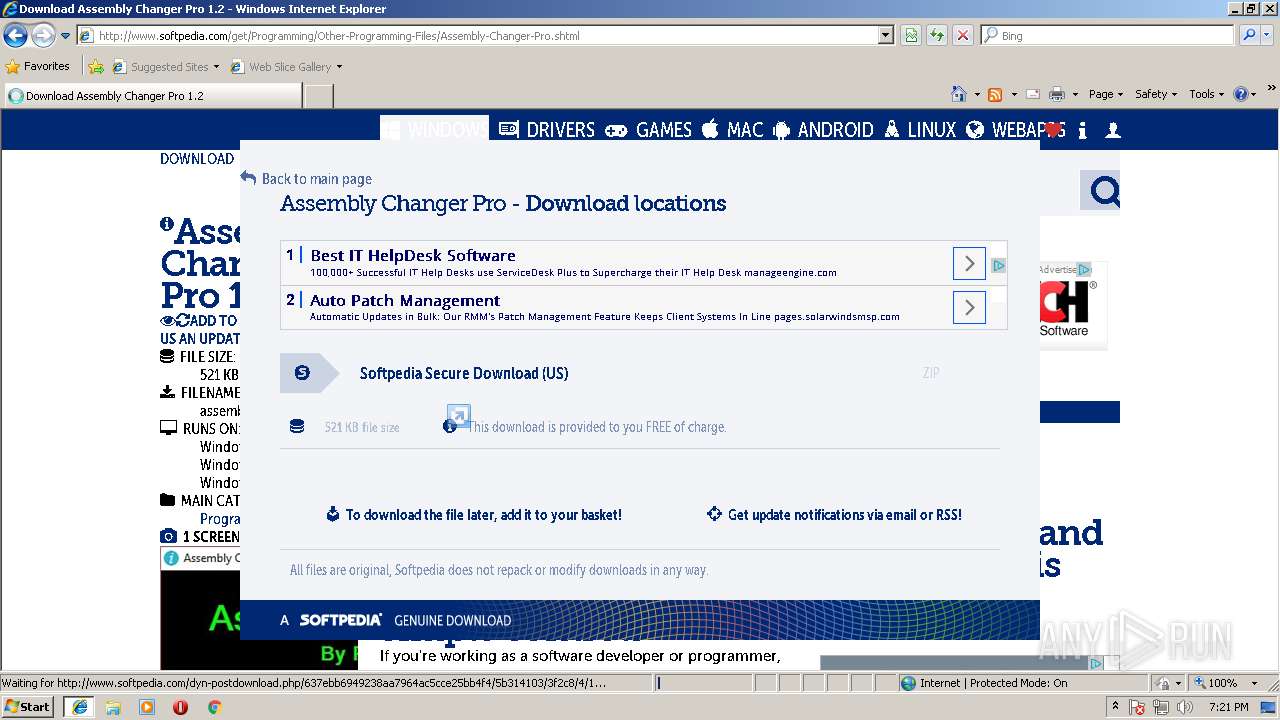Click the Softpedia site search magnifier
1280x720 pixels.
click(1104, 190)
